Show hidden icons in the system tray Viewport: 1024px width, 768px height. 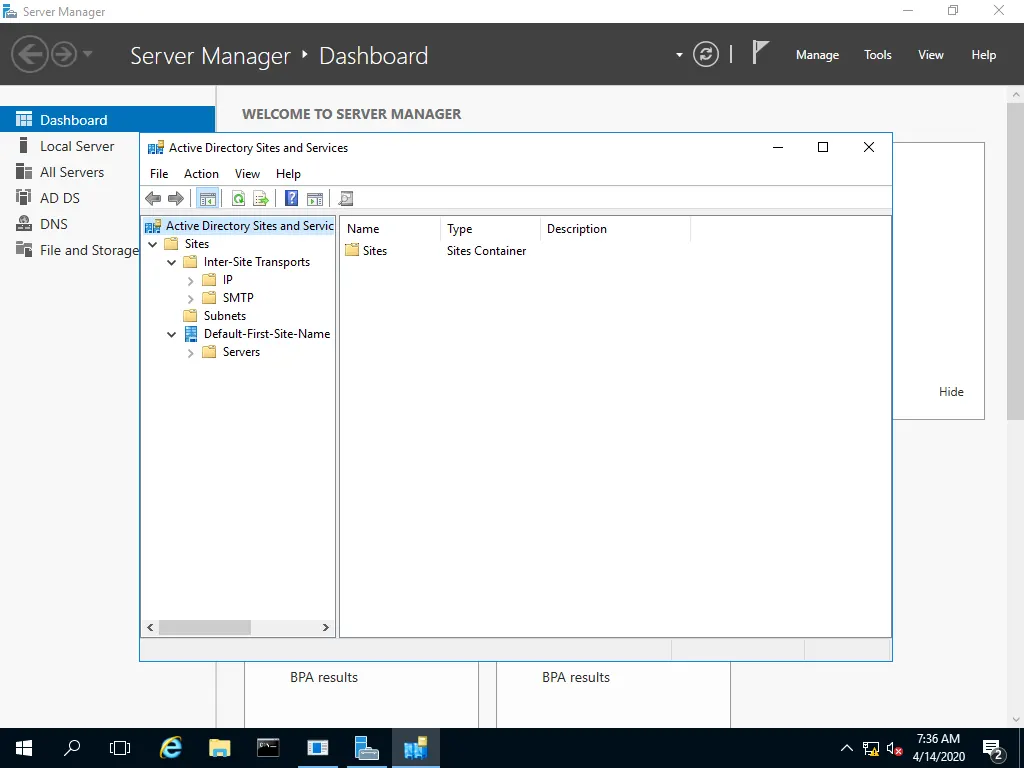pos(846,748)
